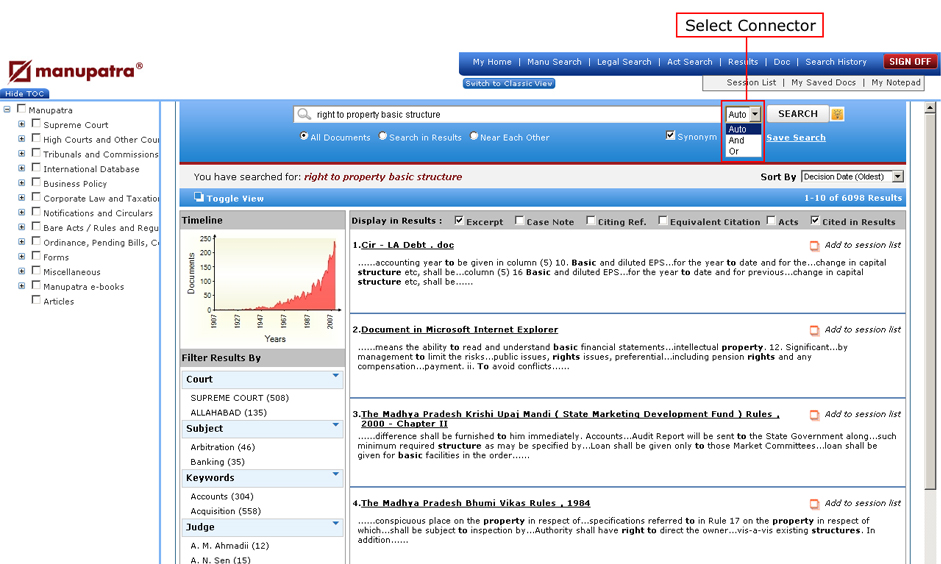The image size is (941, 564).
Task: Expand International Database node
Action: click(x=22, y=169)
